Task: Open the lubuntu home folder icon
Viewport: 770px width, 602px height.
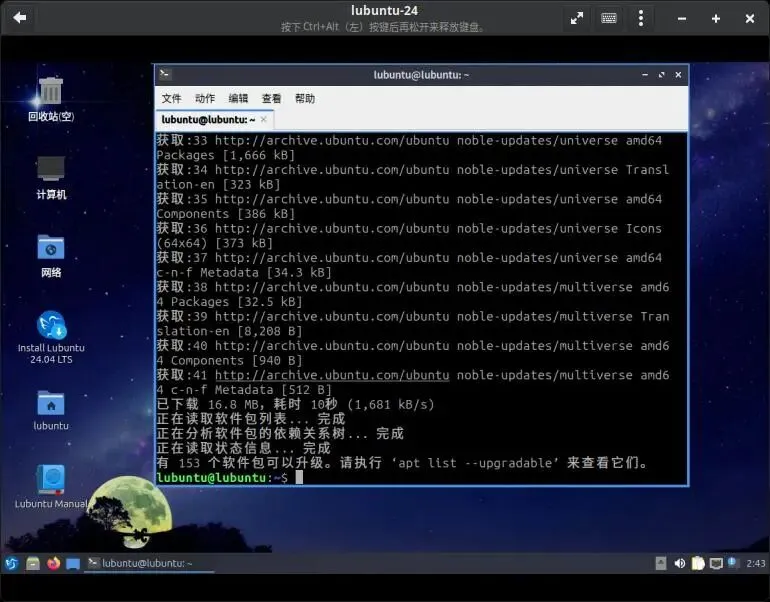Action: tap(51, 410)
